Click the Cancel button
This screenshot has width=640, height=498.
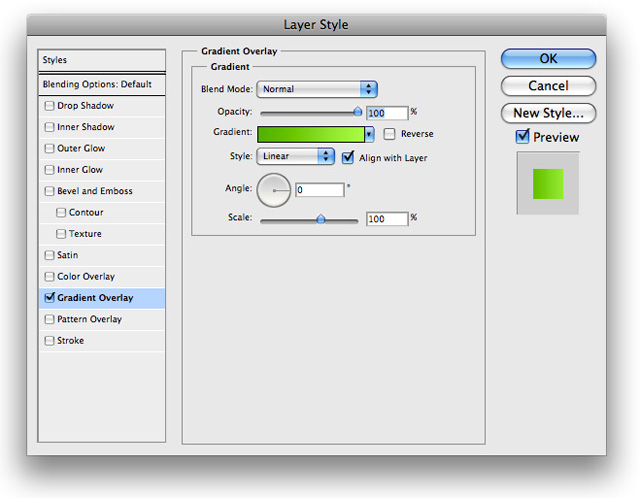coord(548,86)
